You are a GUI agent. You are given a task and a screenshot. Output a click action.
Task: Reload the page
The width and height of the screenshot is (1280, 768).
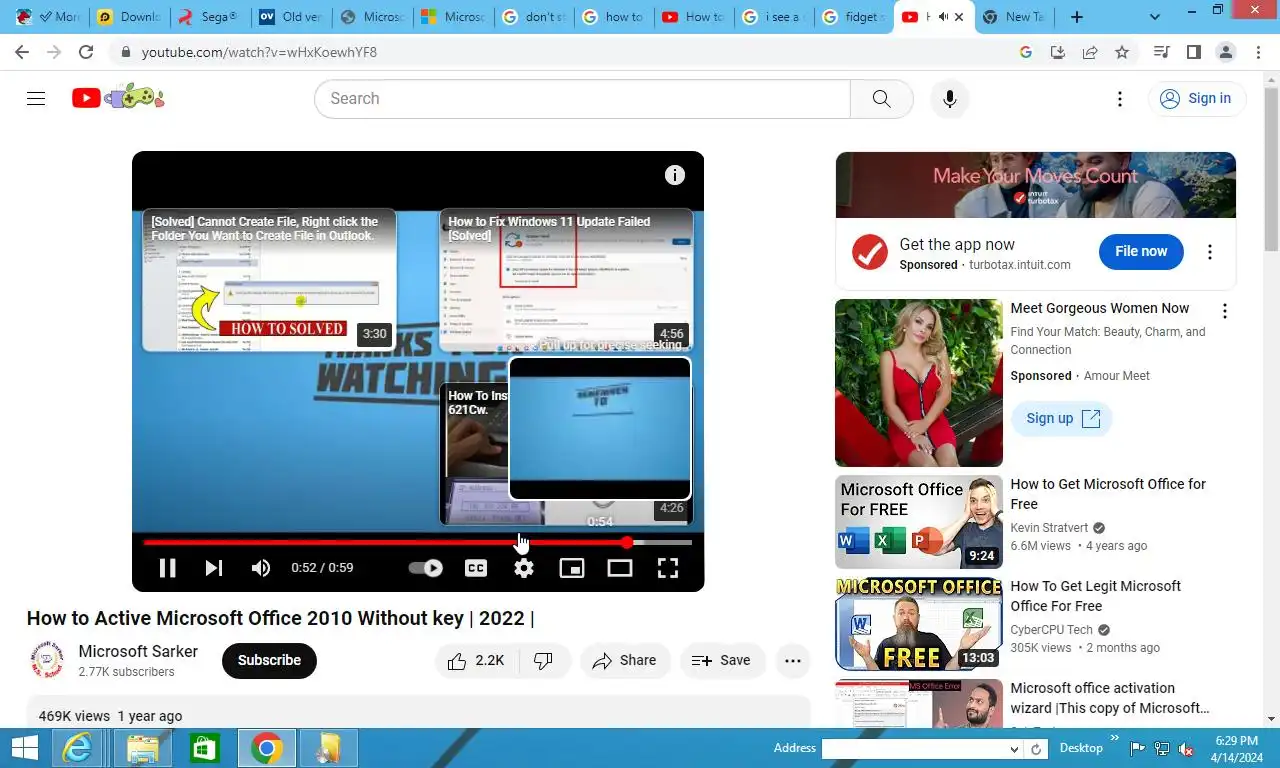[x=86, y=52]
